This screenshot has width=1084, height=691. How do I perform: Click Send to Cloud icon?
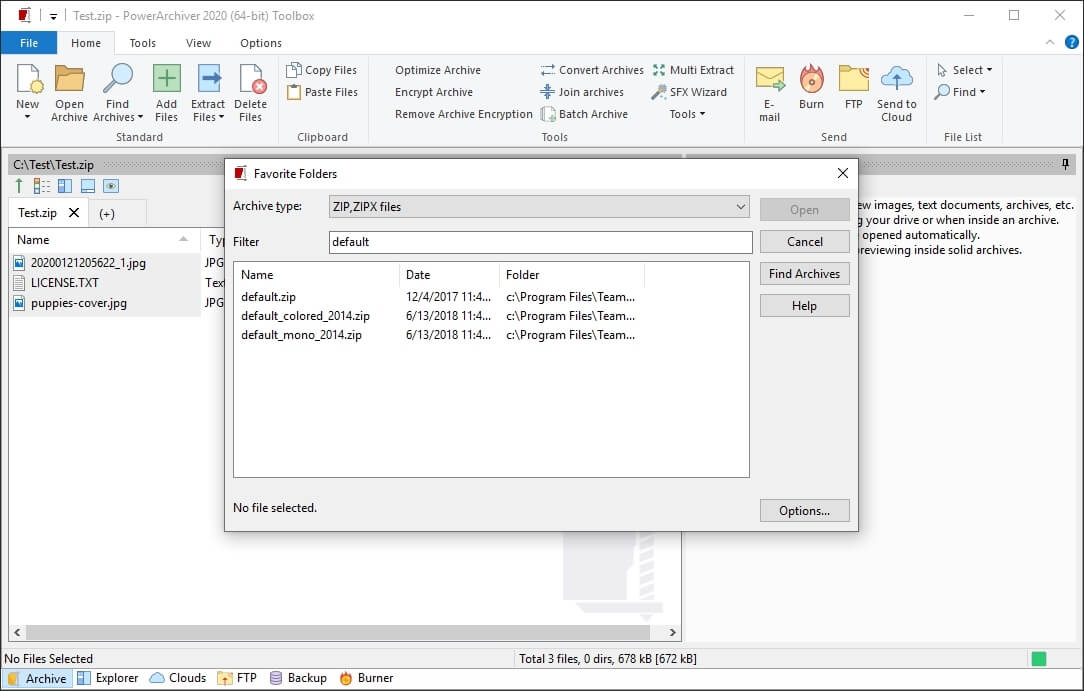(896, 80)
